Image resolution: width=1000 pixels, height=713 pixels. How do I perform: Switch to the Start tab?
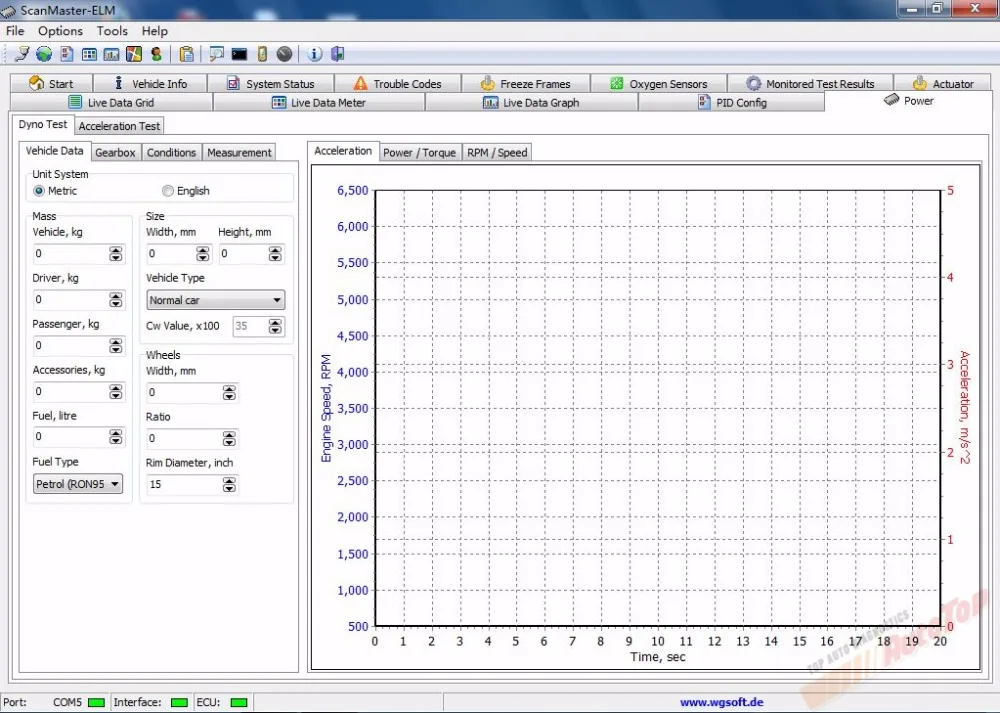tap(51, 84)
